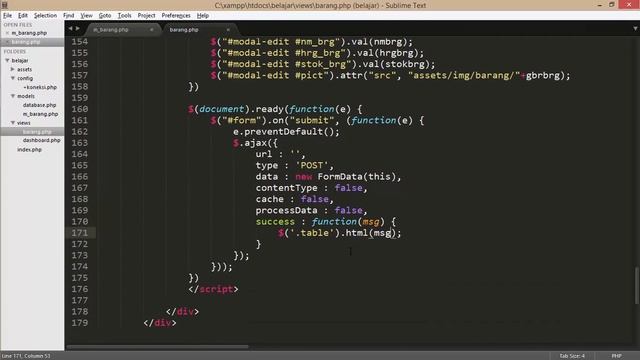Close the barang.php tab
The height and width of the screenshot is (360, 640).
(x=228, y=30)
